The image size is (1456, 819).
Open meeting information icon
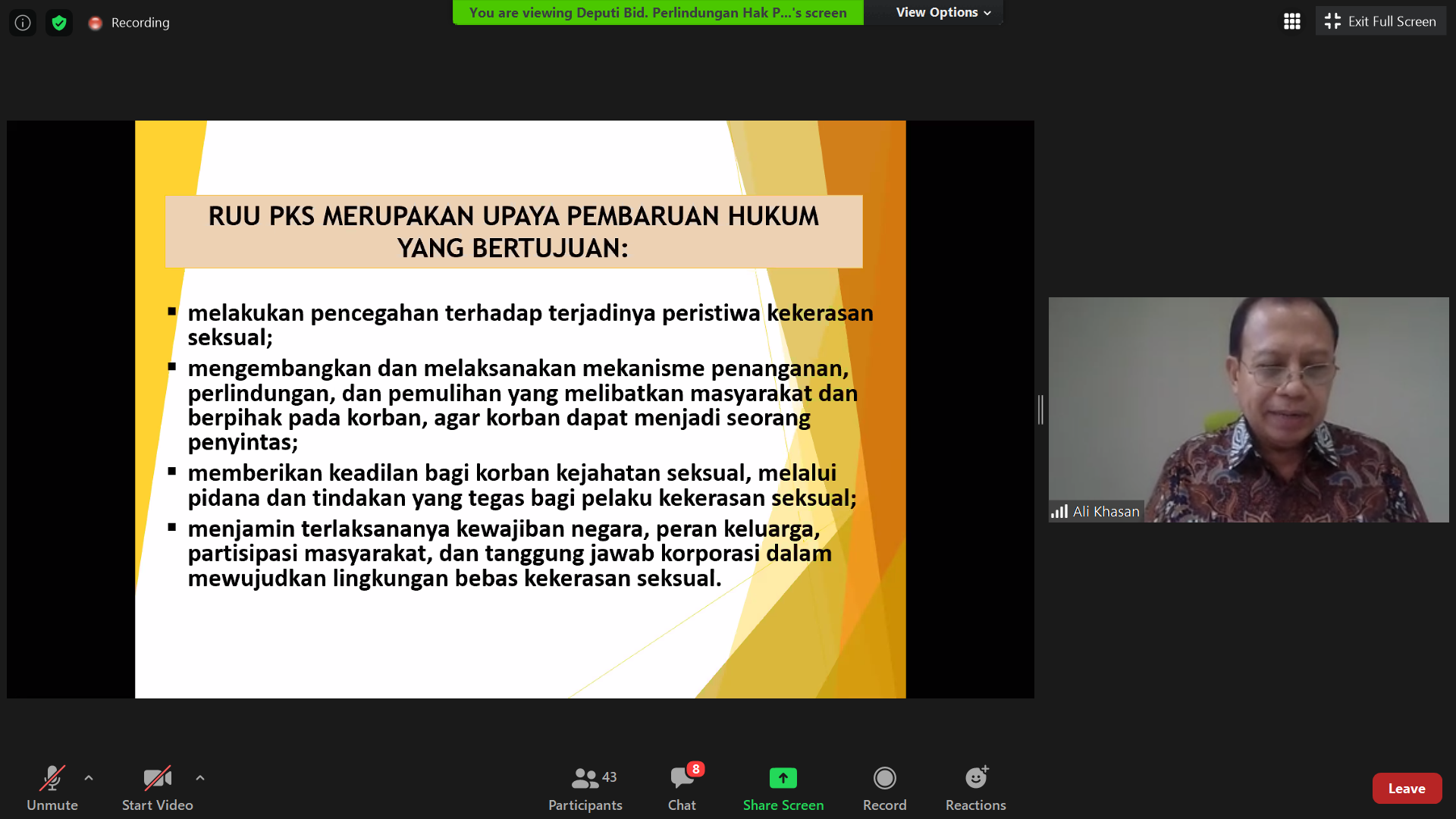[x=23, y=23]
